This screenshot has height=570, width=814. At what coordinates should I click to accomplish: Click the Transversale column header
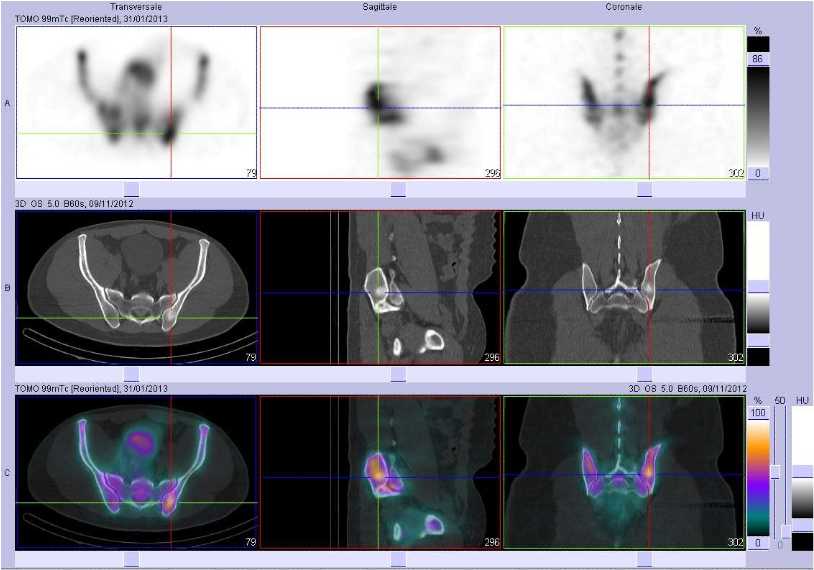(136, 7)
